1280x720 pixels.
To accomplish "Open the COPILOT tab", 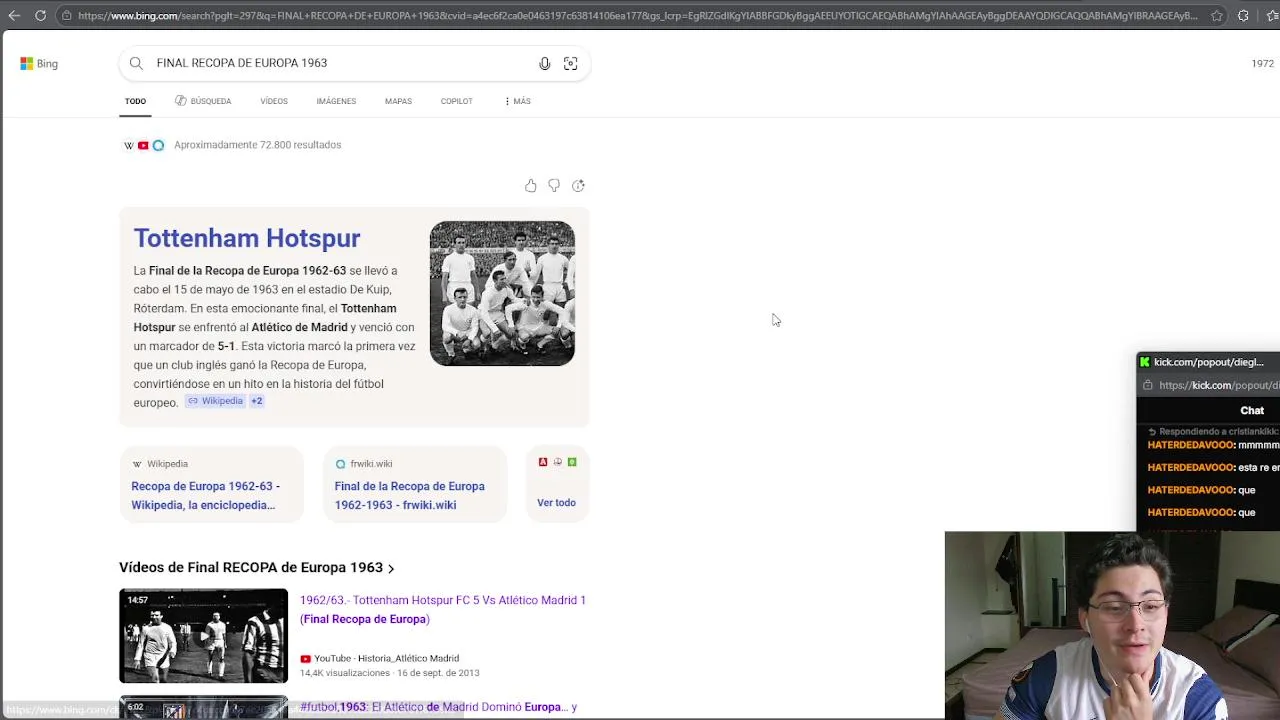I will pos(457,101).
